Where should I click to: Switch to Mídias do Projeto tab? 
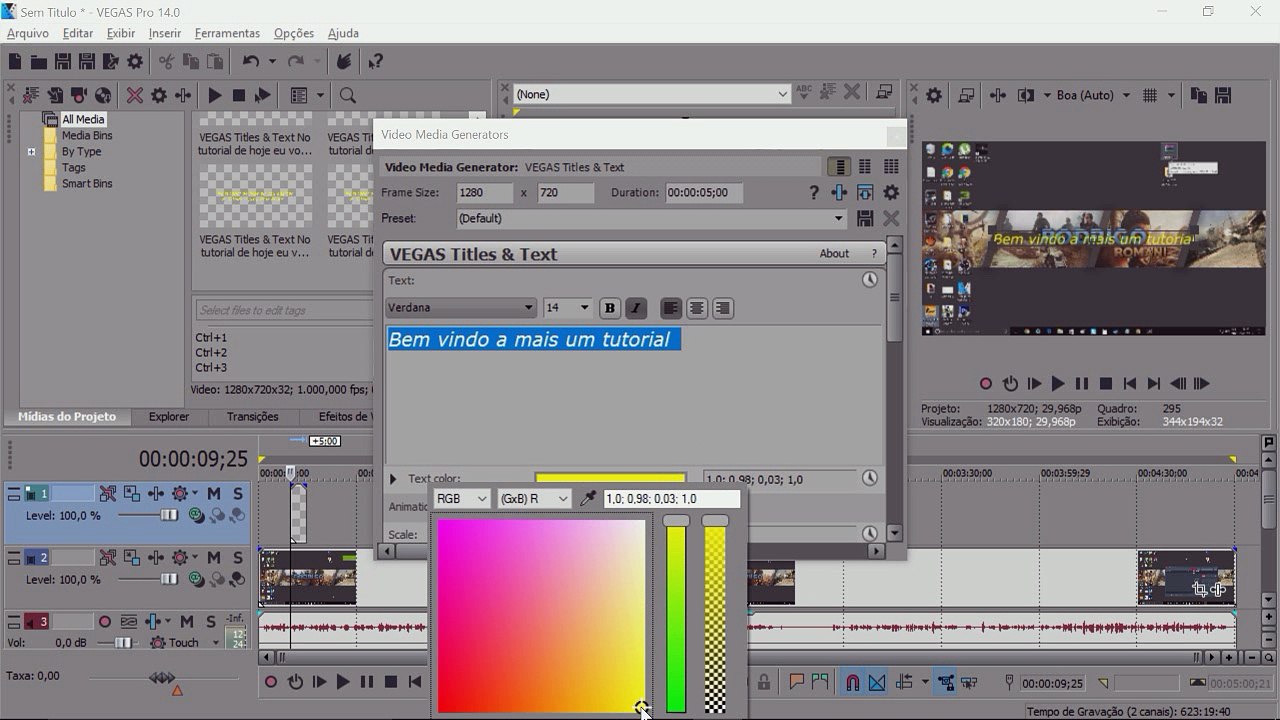point(67,417)
